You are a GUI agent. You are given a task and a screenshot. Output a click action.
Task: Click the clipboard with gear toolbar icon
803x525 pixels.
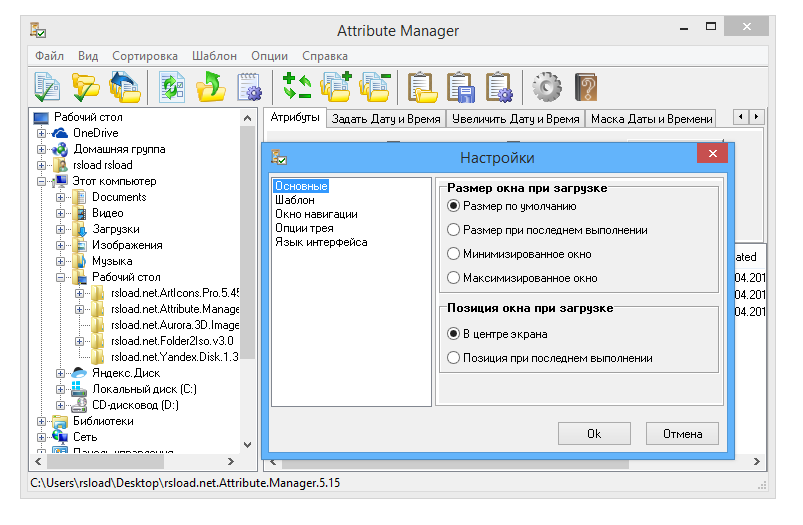(499, 87)
